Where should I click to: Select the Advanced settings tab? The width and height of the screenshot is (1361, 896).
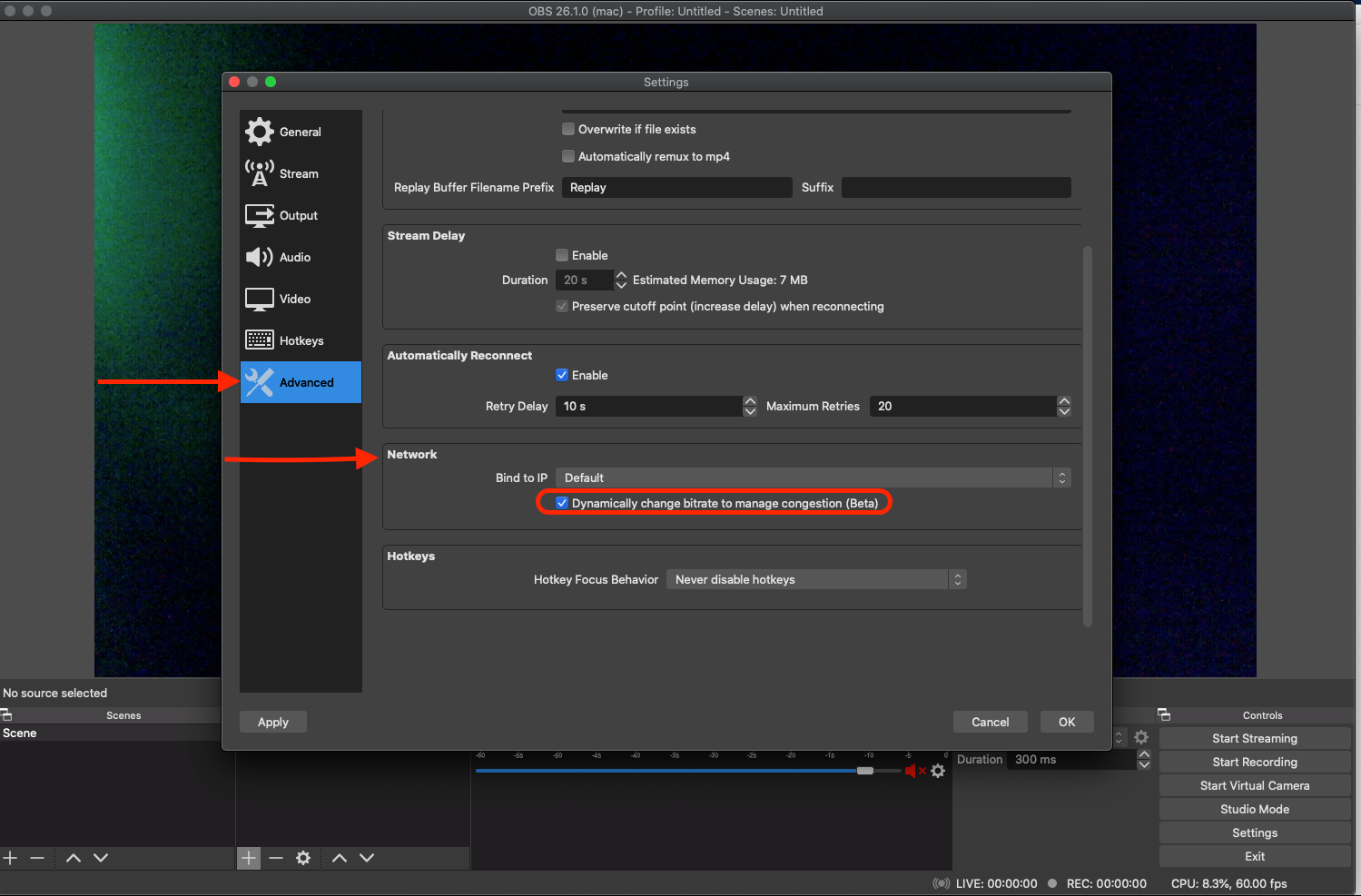tap(301, 382)
